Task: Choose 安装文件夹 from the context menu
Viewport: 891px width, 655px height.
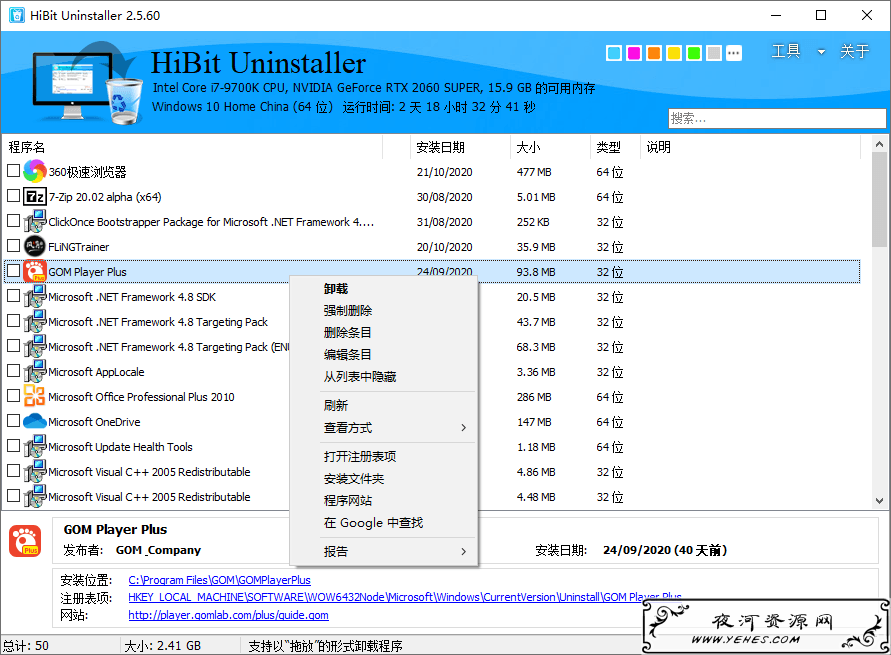Action: click(x=384, y=478)
